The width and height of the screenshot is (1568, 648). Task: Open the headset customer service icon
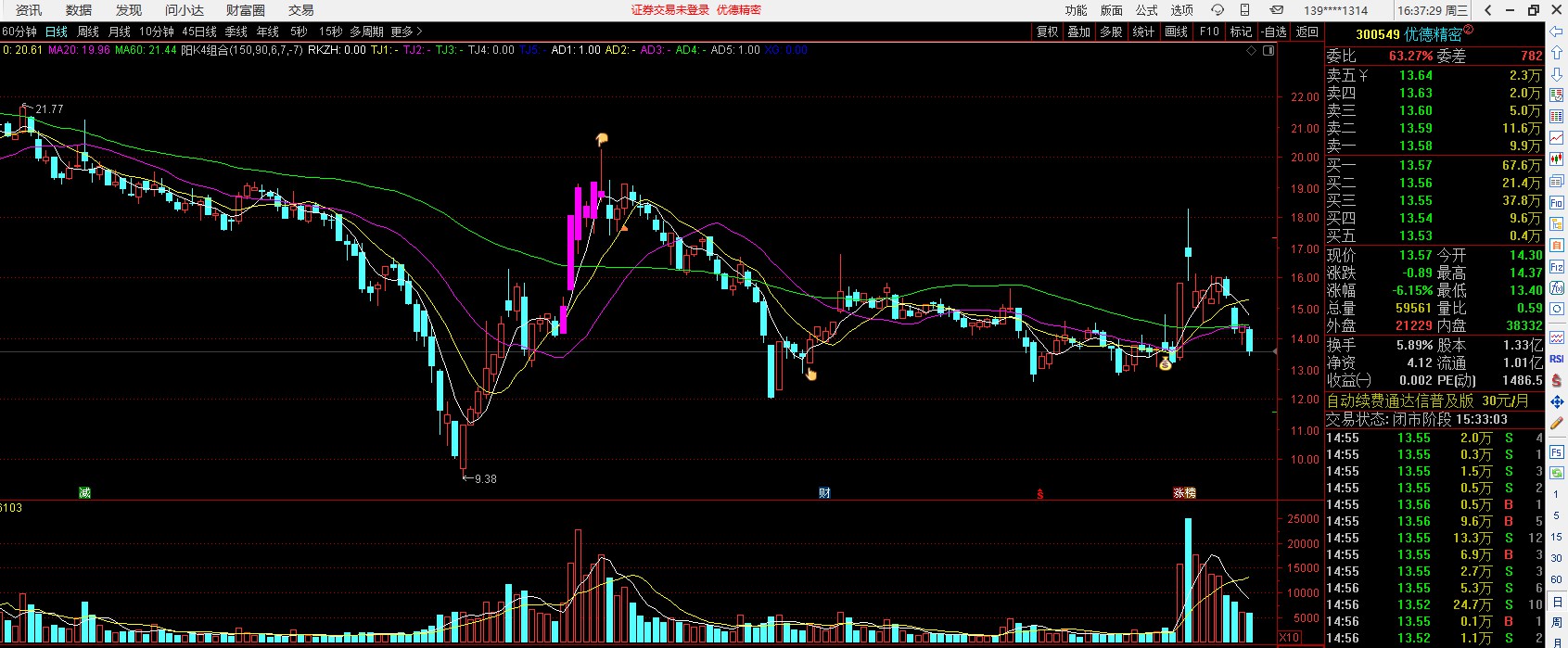(1217, 10)
